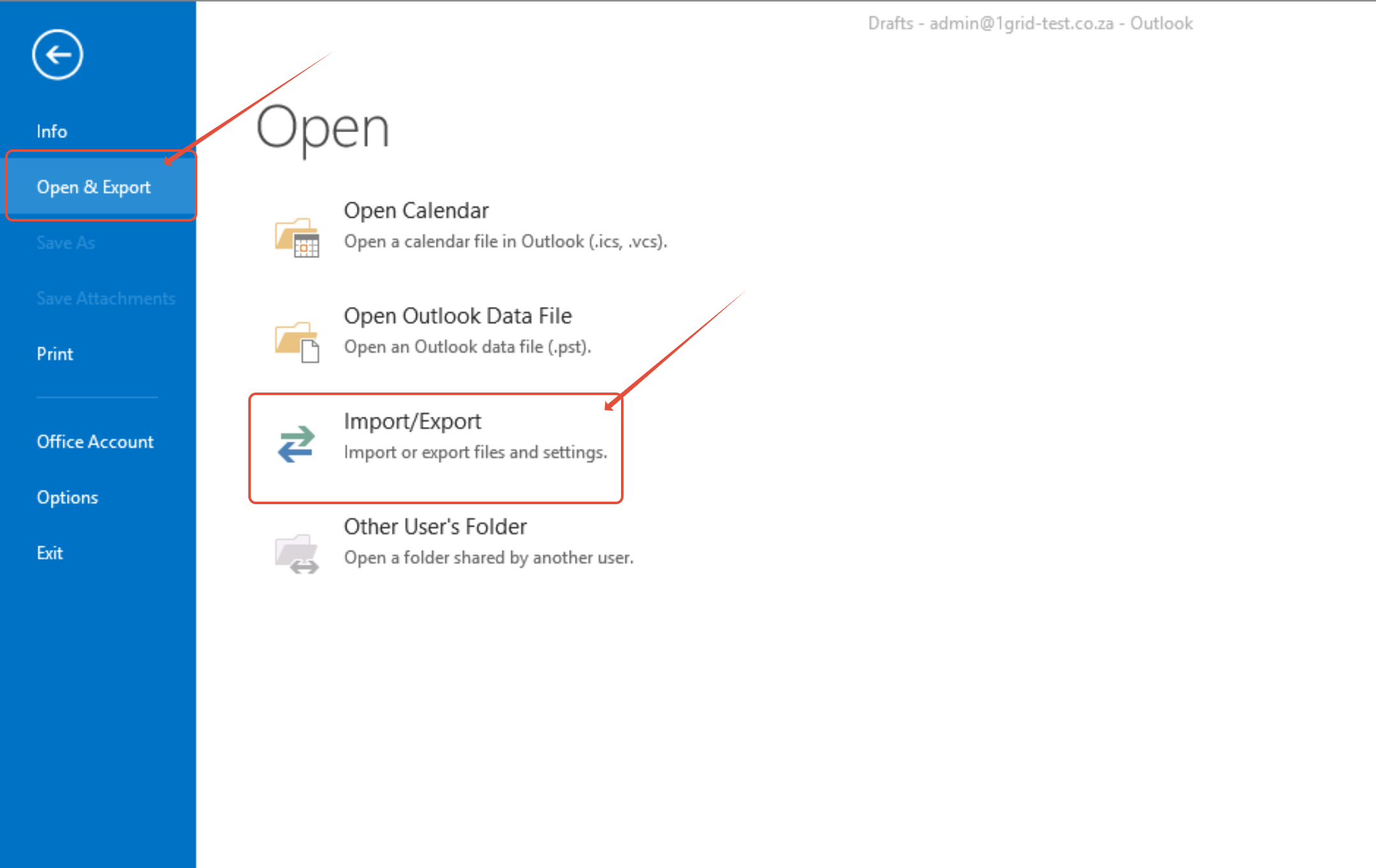Image resolution: width=1376 pixels, height=868 pixels.
Task: Click Open Outlook Data File heading
Action: 458,316
